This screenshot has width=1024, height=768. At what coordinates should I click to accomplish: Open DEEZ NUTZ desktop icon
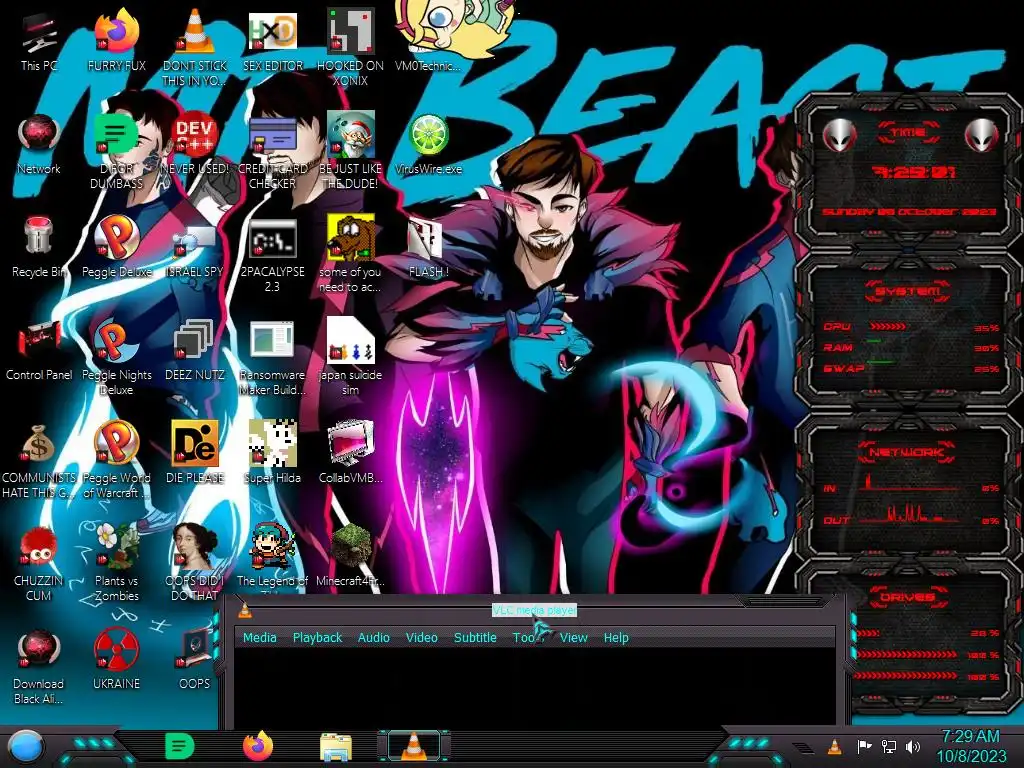[x=194, y=351]
